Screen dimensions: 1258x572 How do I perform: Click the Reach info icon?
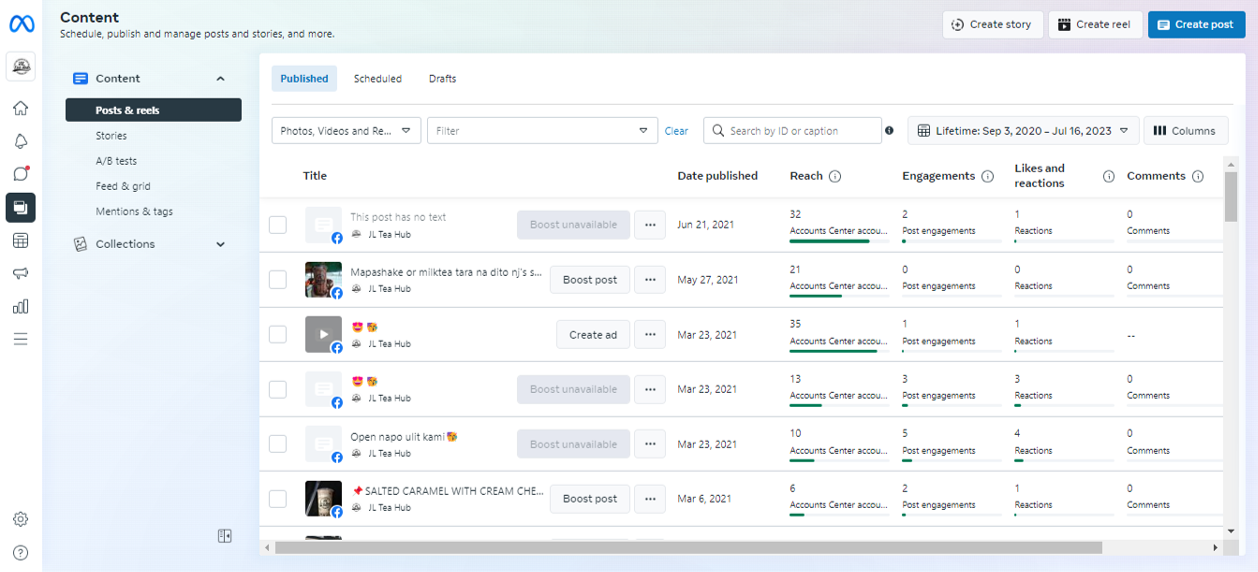835,176
